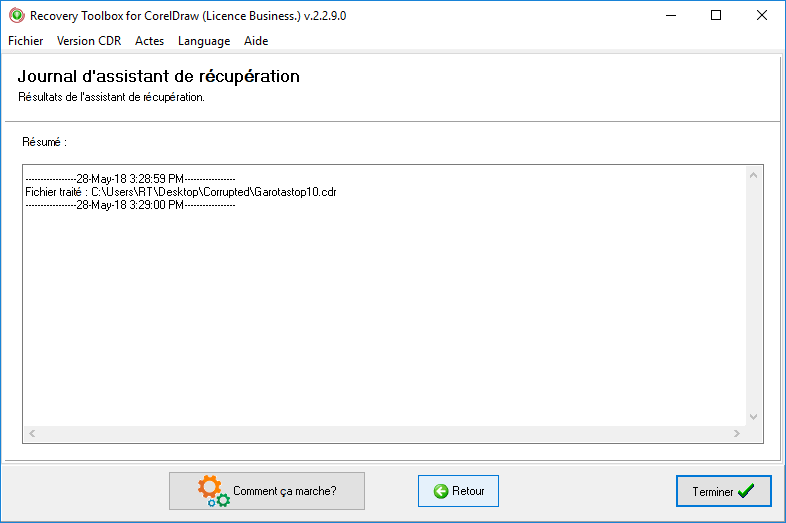This screenshot has height=523, width=786.
Task: Click the Recovery Toolbox app icon in title bar
Action: [17, 16]
